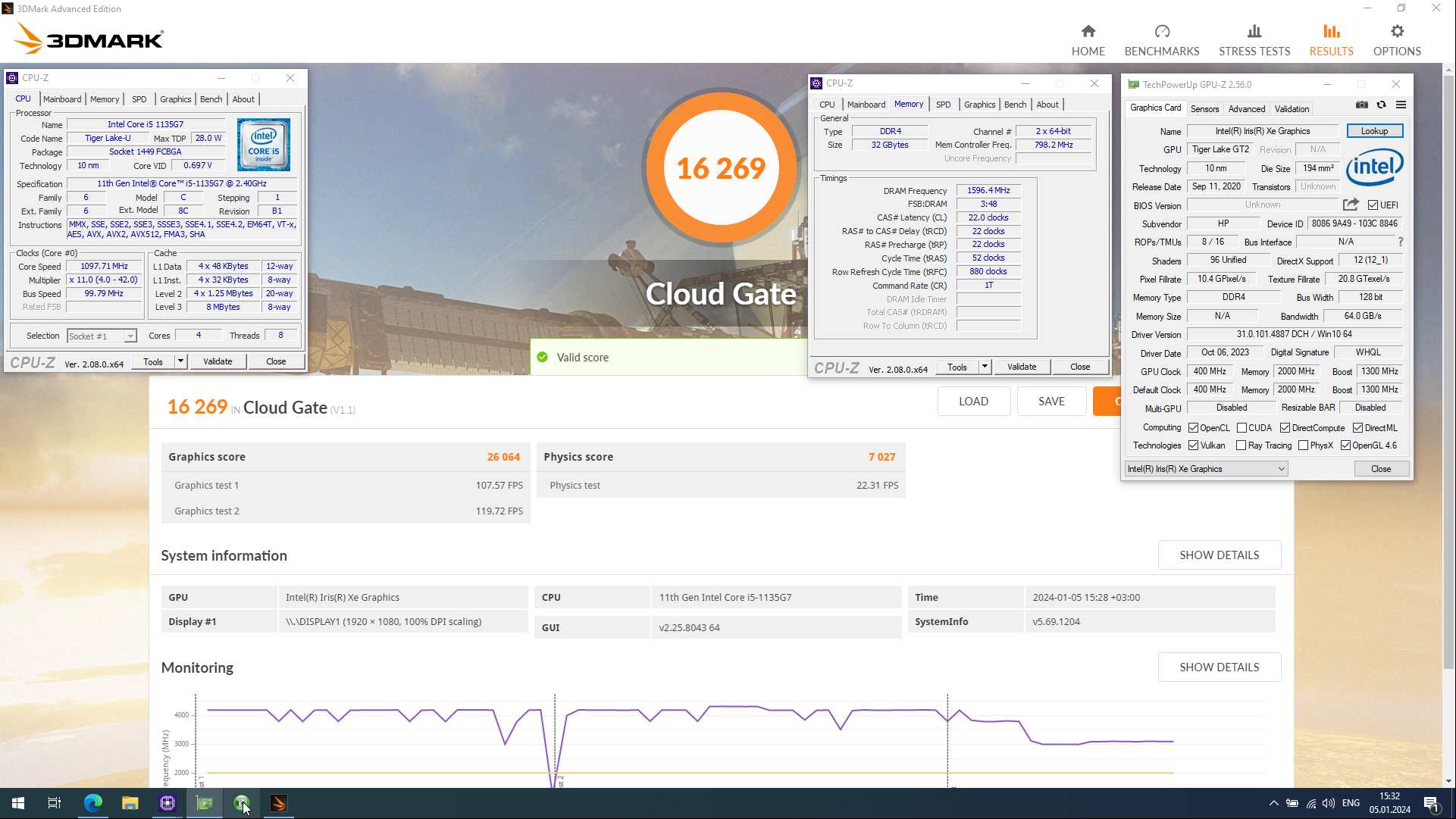The width and height of the screenshot is (1456, 819).
Task: Click Lookup button in GPU-Z
Action: tap(1374, 131)
